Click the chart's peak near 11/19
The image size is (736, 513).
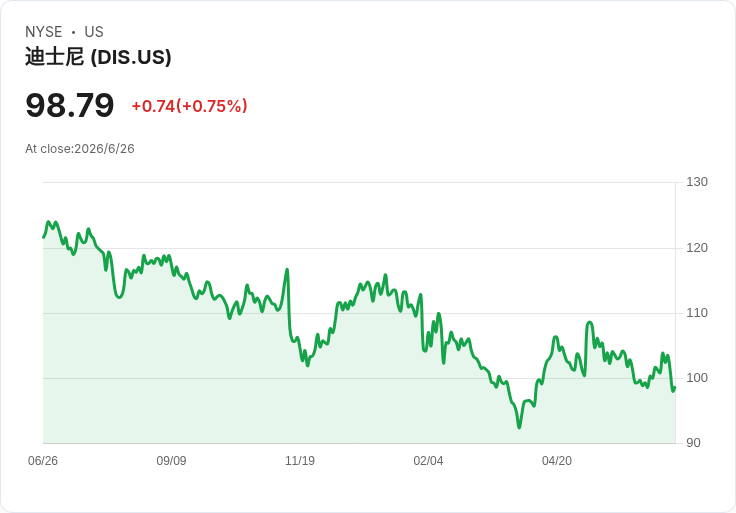point(287,269)
